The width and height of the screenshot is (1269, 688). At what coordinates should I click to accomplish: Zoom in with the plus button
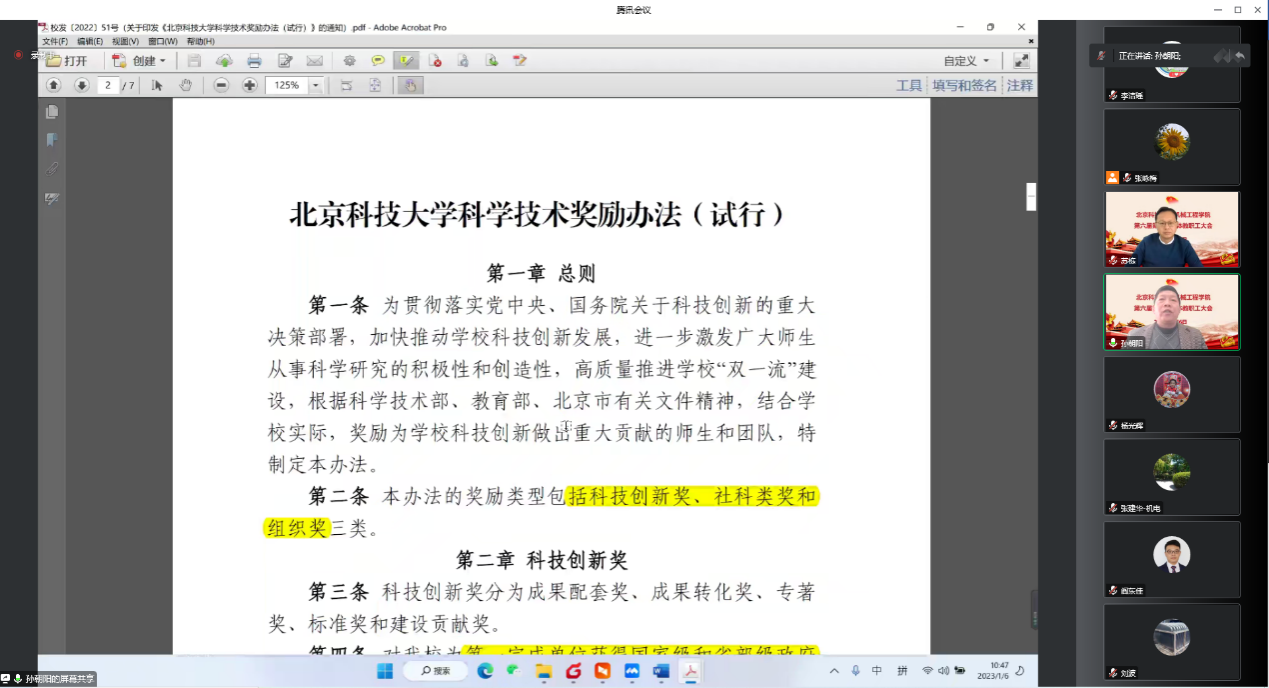[250, 86]
